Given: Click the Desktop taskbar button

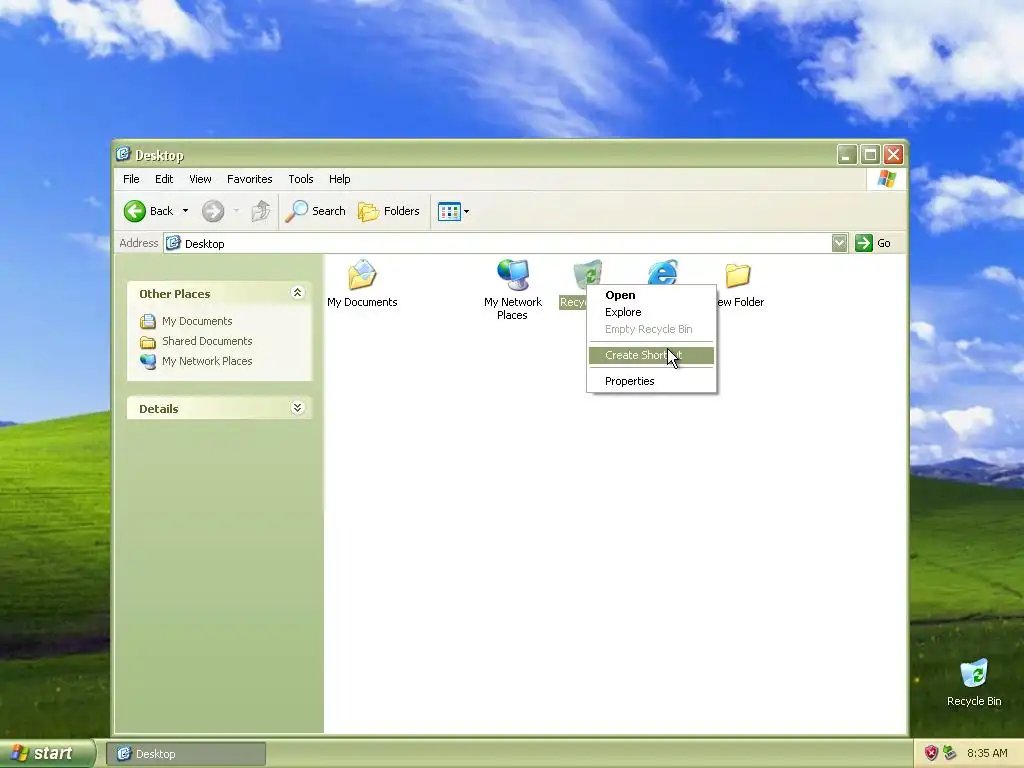Looking at the screenshot, I should (186, 754).
